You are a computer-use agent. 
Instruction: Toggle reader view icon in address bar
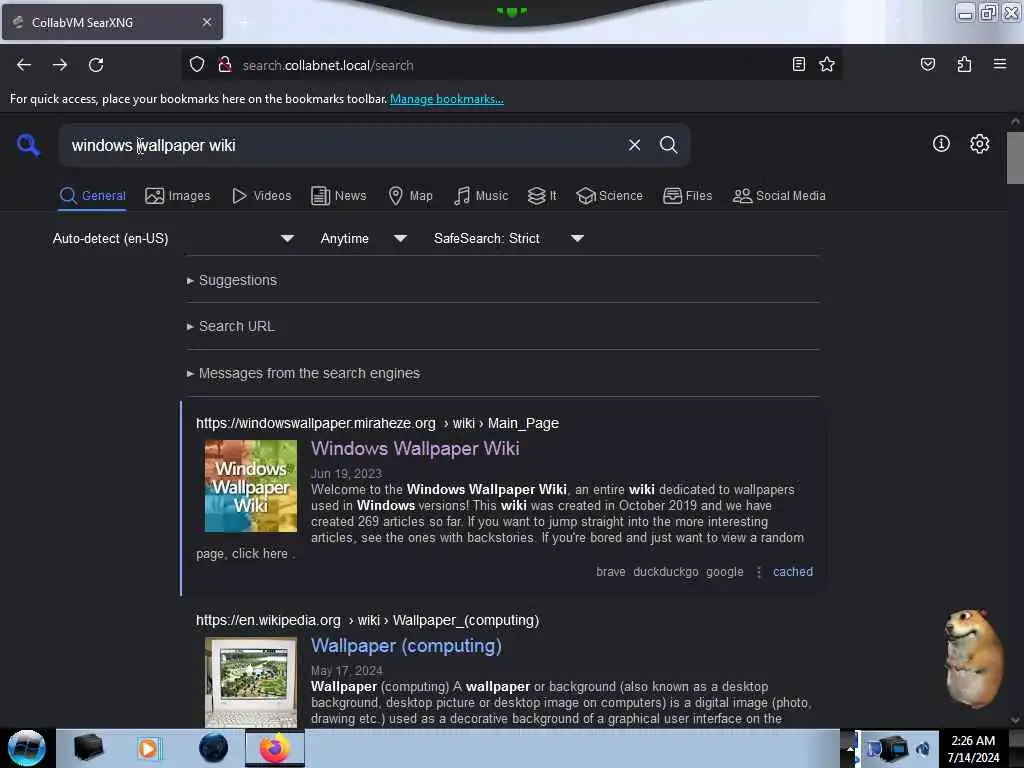point(798,64)
